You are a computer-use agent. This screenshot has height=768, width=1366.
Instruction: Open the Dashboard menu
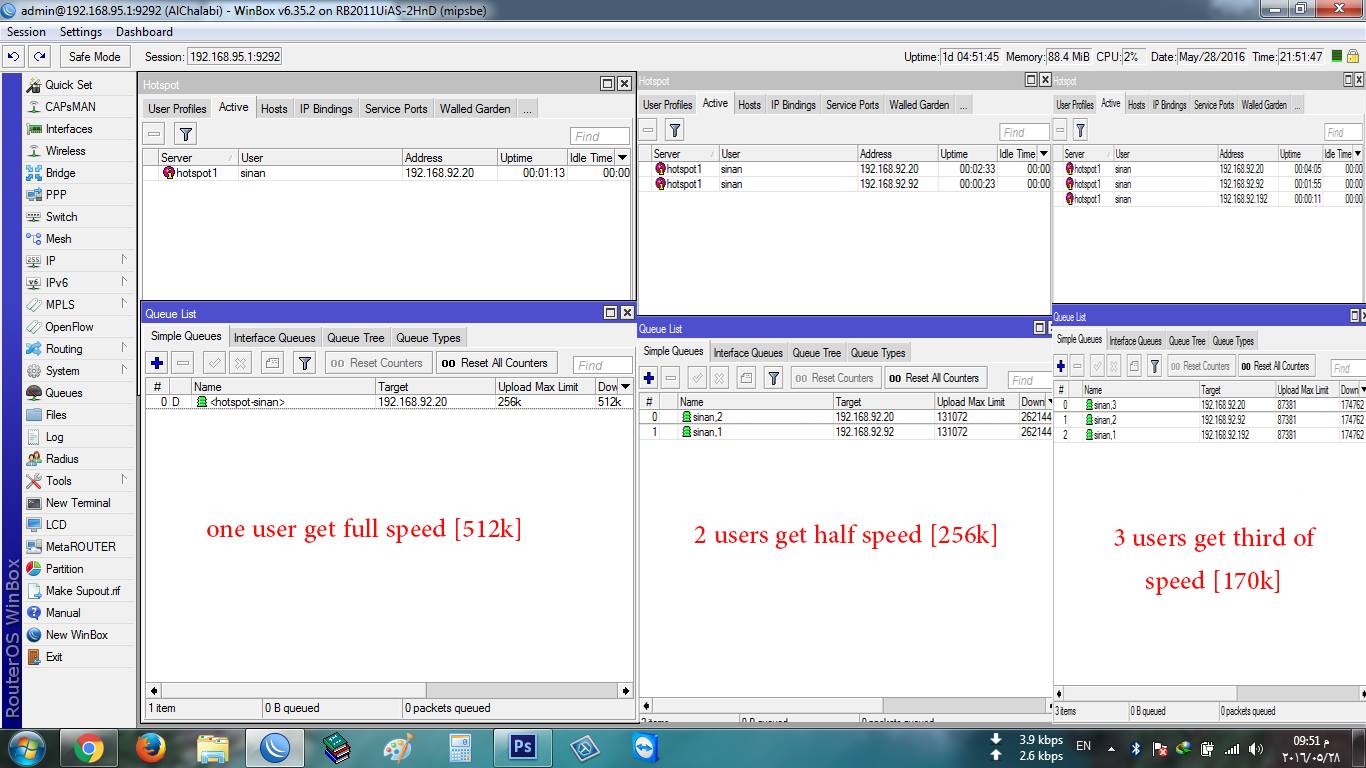pyautogui.click(x=144, y=32)
